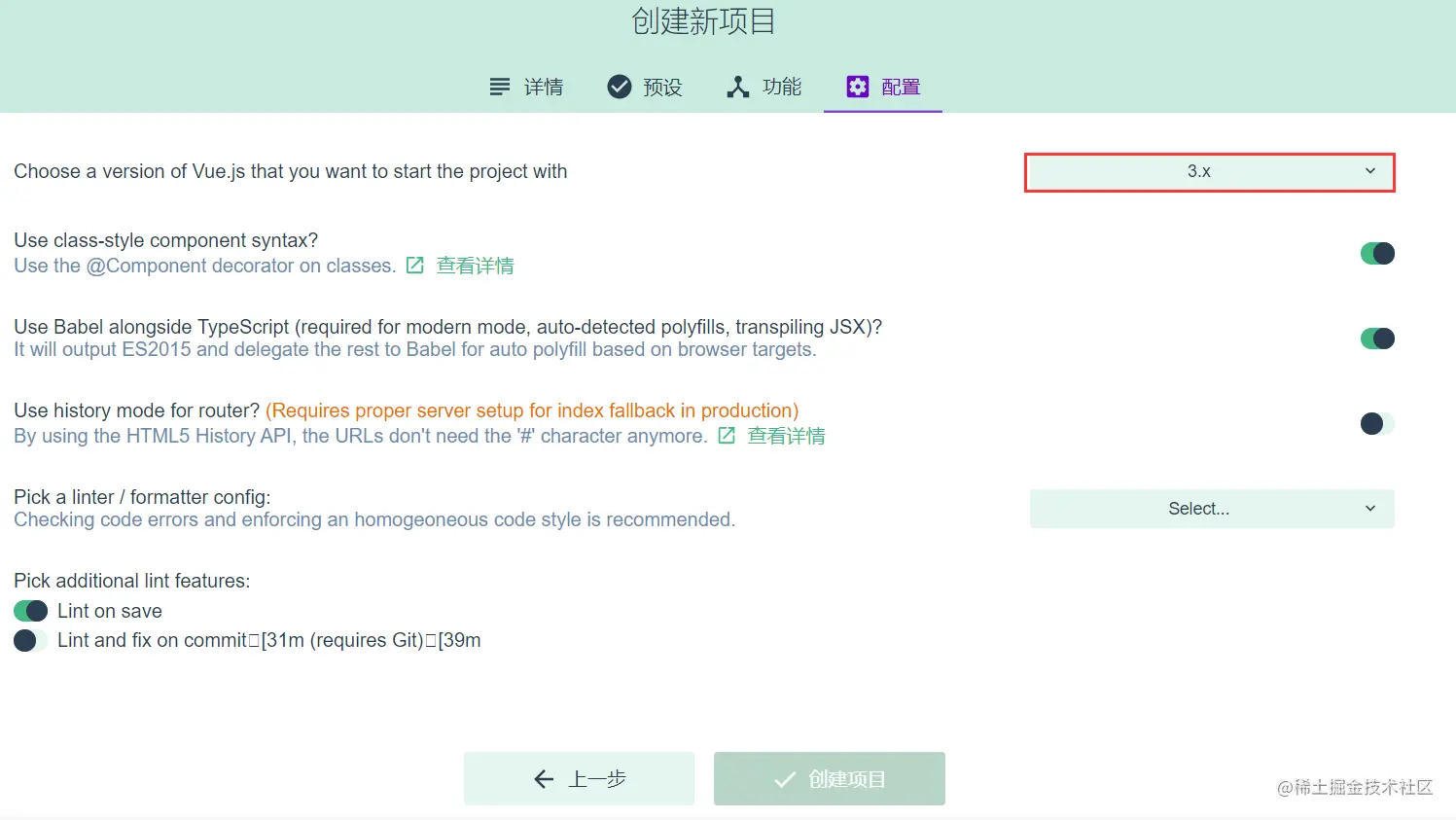This screenshot has width=1456, height=820.
Task: Open the 详情 tab
Action: [526, 87]
